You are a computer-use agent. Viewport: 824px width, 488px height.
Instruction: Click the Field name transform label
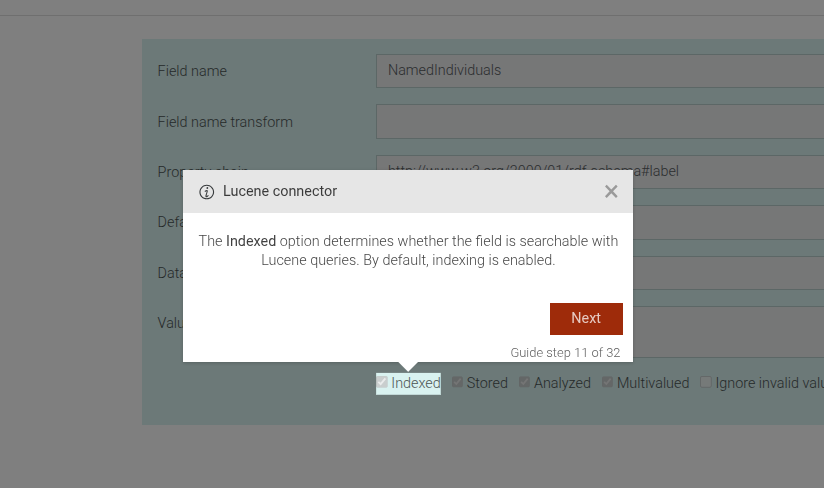[x=225, y=122]
